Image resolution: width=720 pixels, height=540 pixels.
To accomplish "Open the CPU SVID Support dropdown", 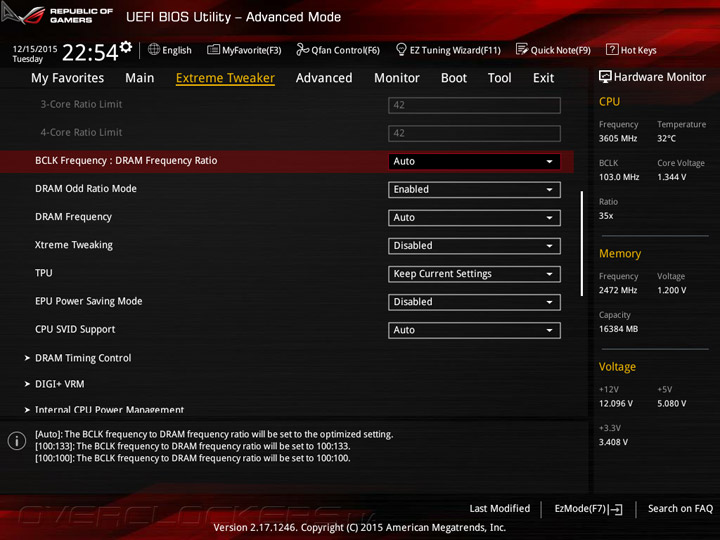I will 474,330.
